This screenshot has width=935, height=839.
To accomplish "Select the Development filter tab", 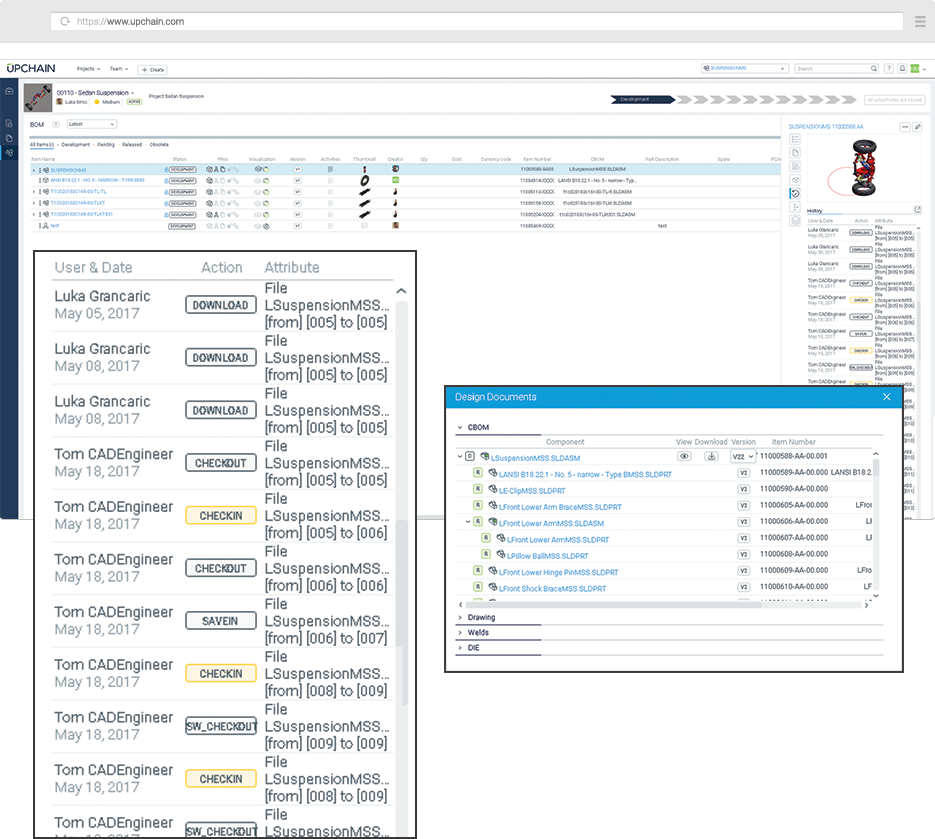I will click(76, 144).
